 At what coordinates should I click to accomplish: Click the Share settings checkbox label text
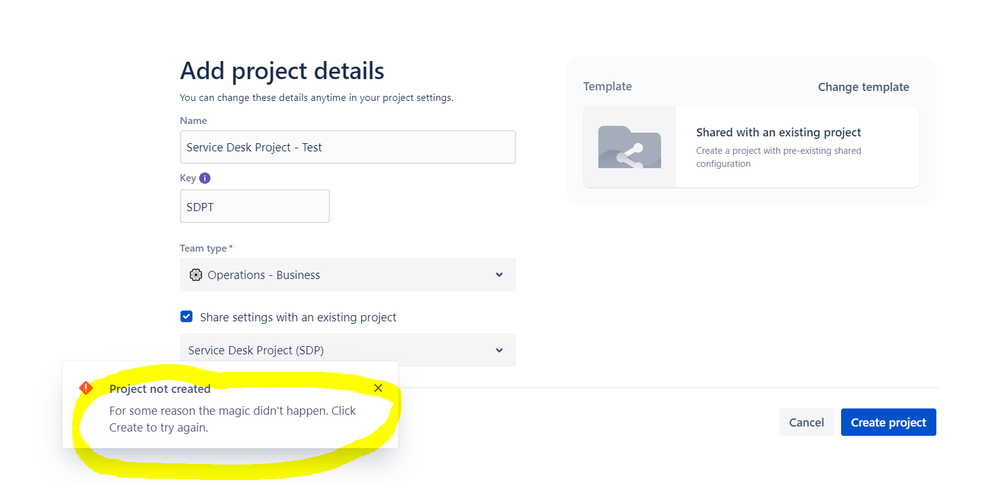click(298, 317)
